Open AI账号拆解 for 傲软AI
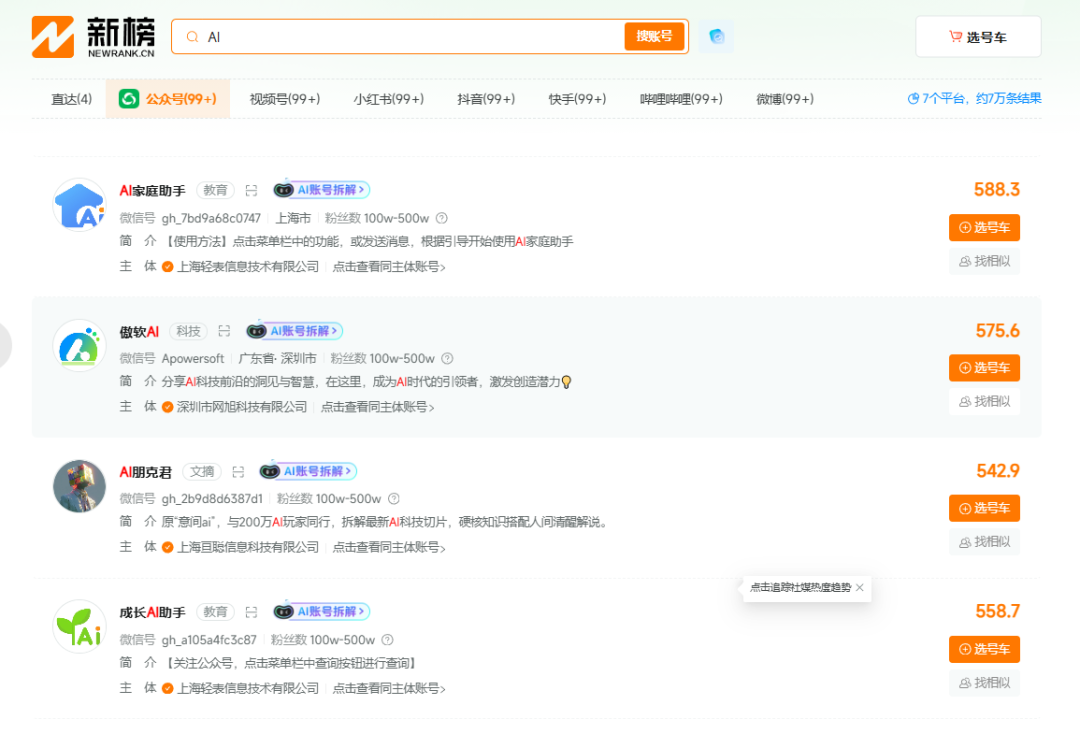 pyautogui.click(x=294, y=331)
